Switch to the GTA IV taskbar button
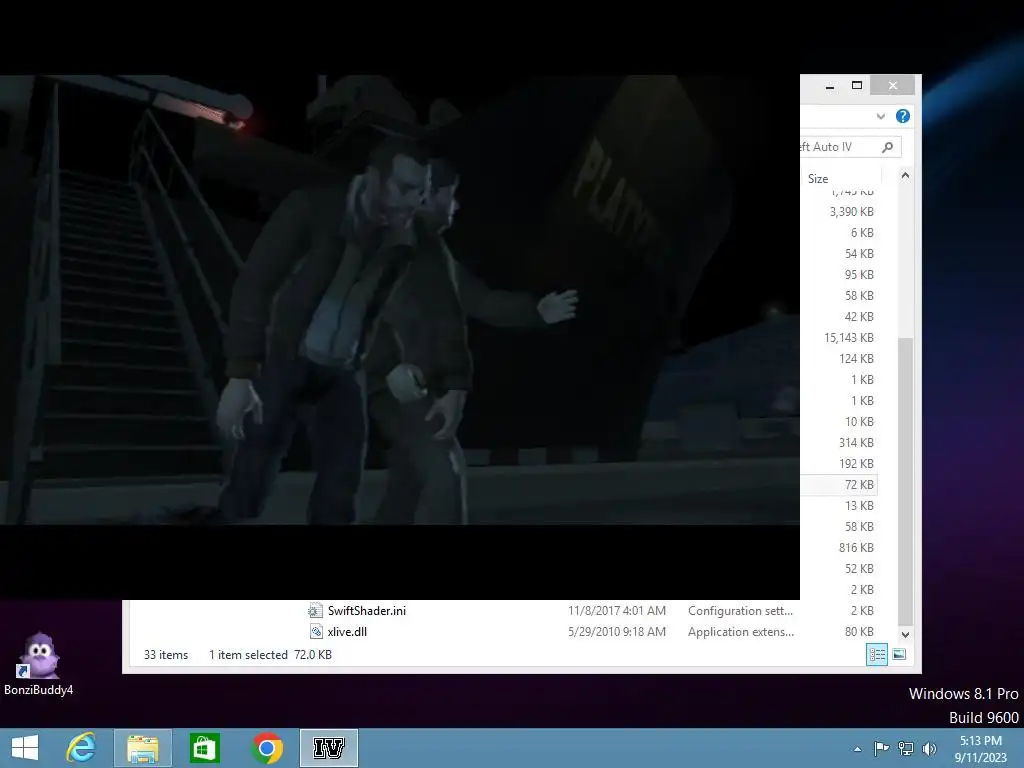 click(x=328, y=748)
